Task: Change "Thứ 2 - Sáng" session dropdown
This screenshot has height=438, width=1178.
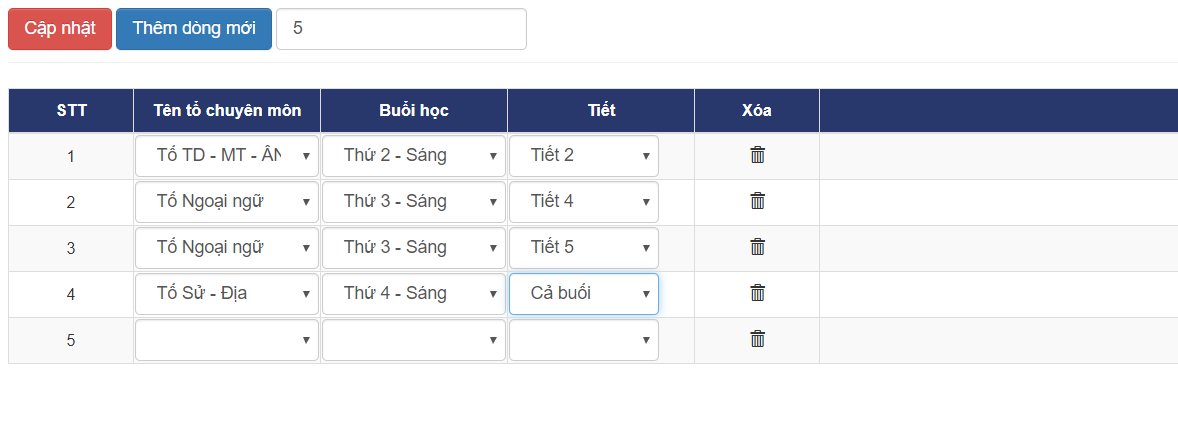Action: [414, 156]
